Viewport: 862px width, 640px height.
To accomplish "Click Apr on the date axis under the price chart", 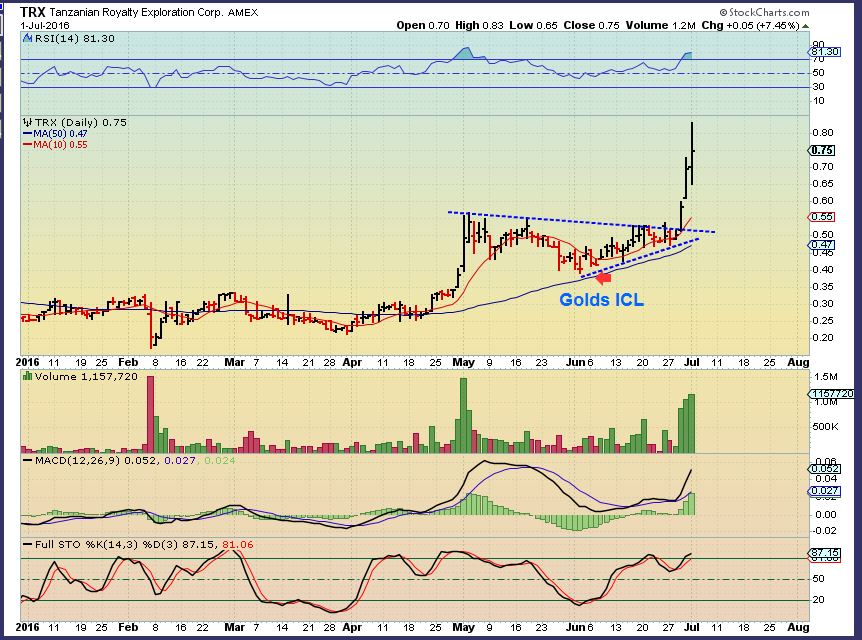I will [x=352, y=362].
